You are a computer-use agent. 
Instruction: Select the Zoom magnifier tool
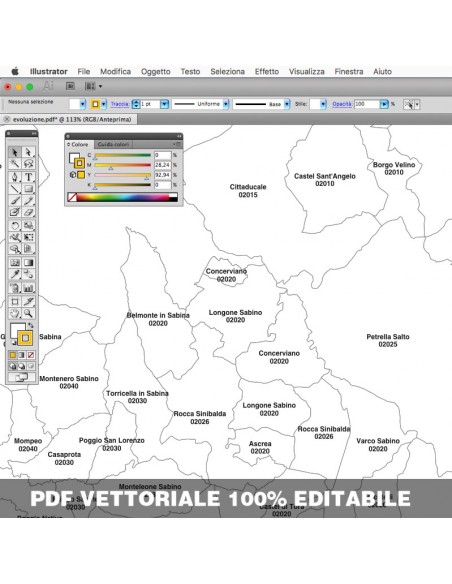(x=28, y=313)
